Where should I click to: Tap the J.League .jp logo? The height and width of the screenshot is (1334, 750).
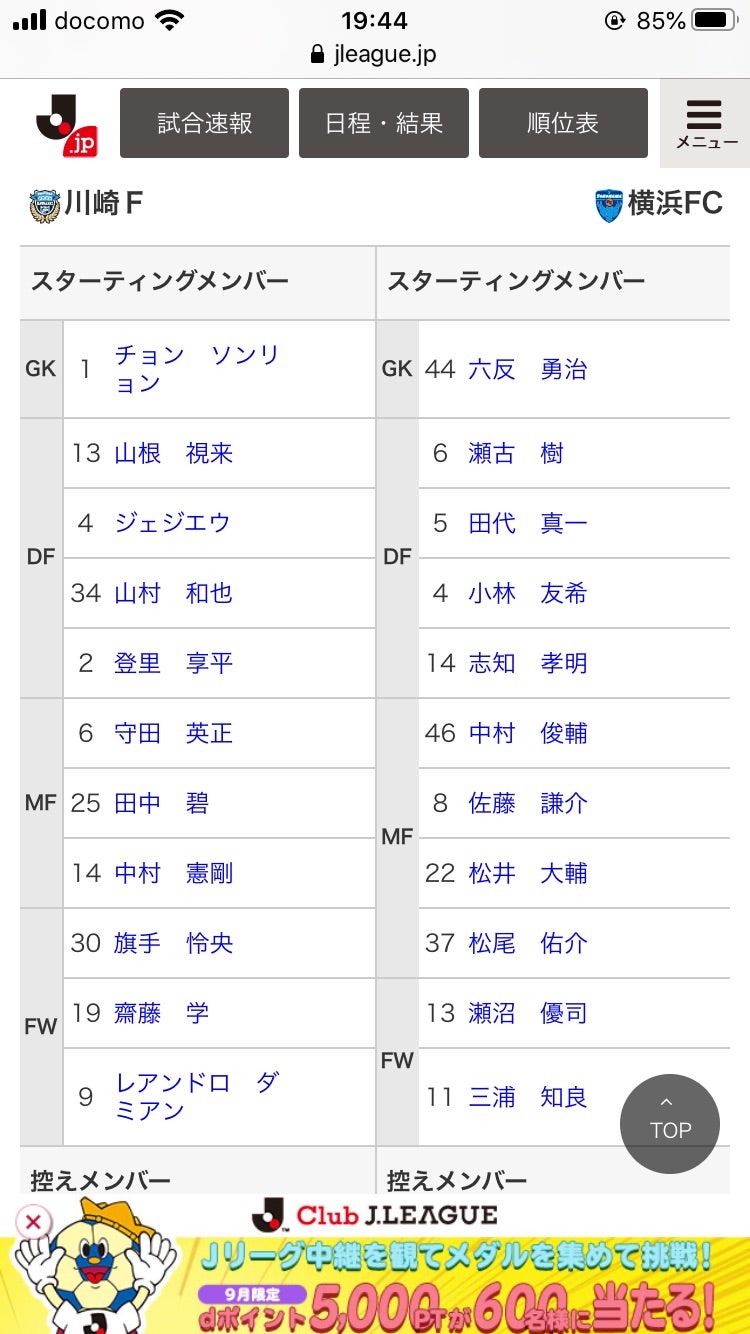(66, 124)
